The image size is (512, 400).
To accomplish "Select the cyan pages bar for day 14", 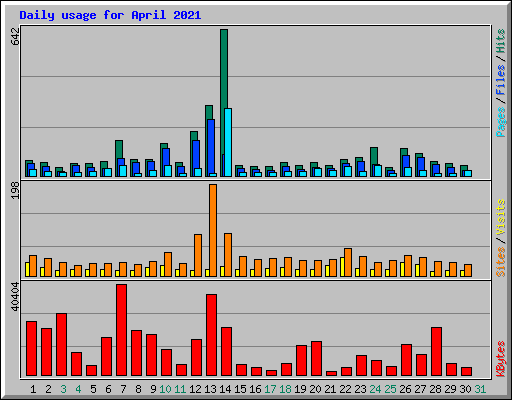I will point(228,142).
